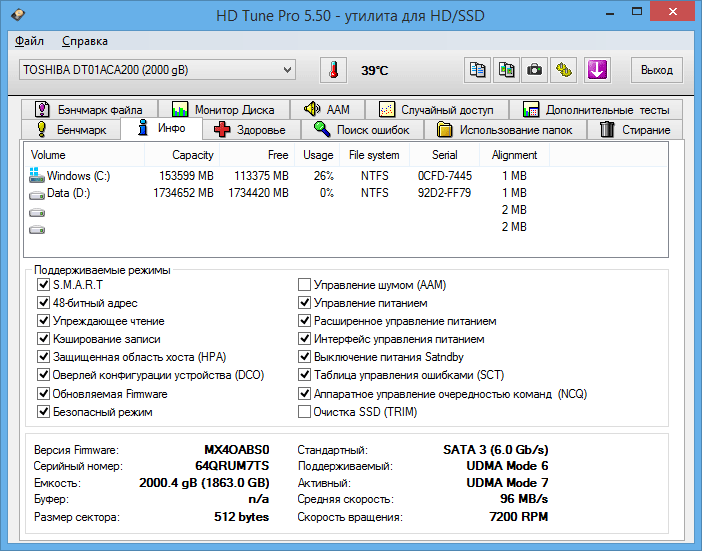Screen dimensions: 702x551
Task: Sort by the Free column header
Action: [257, 155]
